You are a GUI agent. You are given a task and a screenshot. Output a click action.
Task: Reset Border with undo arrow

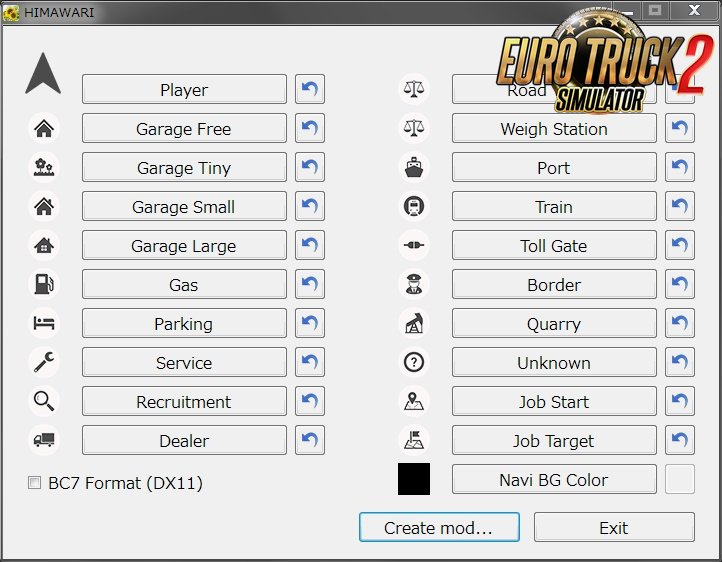tap(680, 284)
